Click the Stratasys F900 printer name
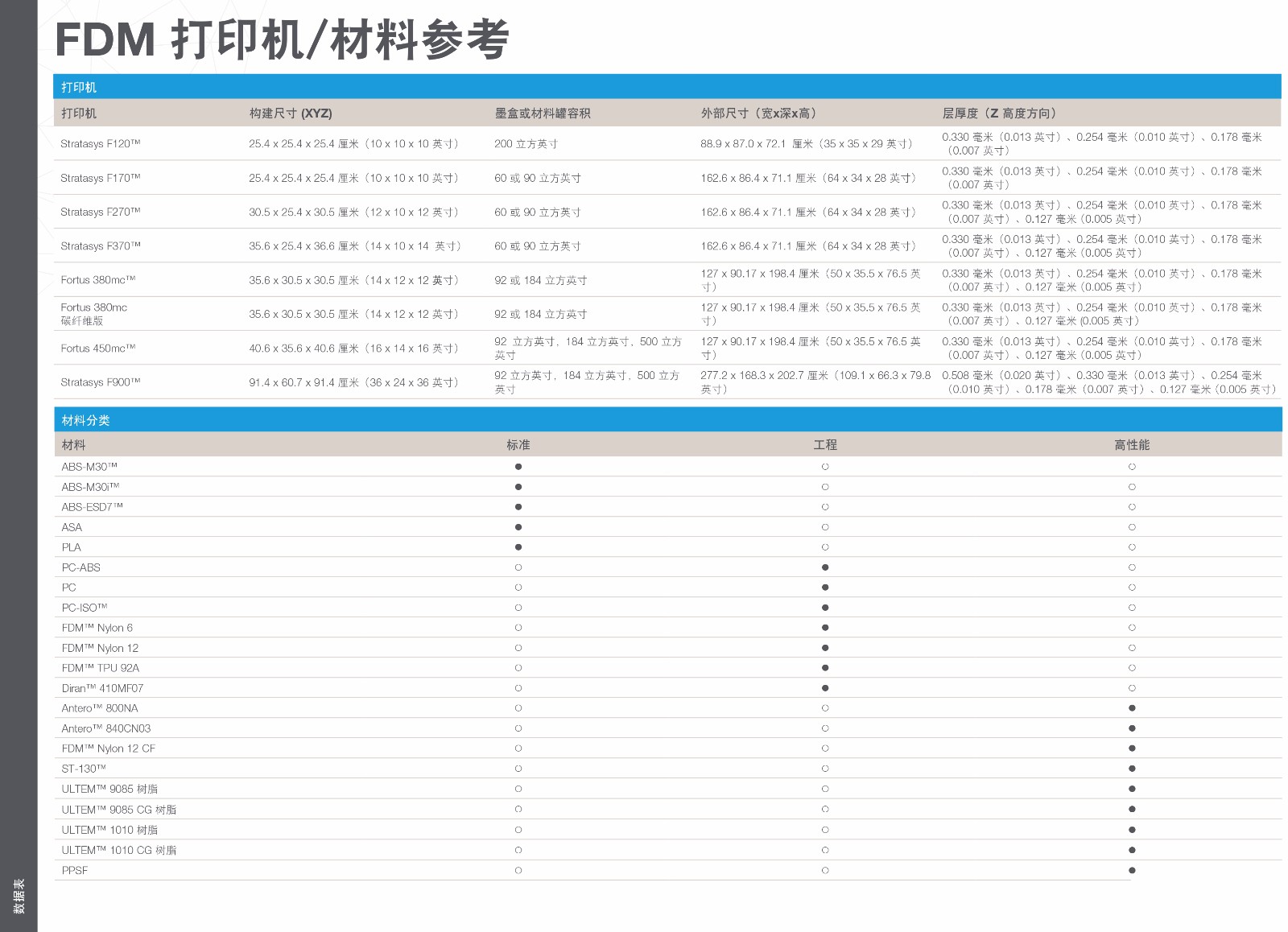1288x932 pixels. point(101,382)
